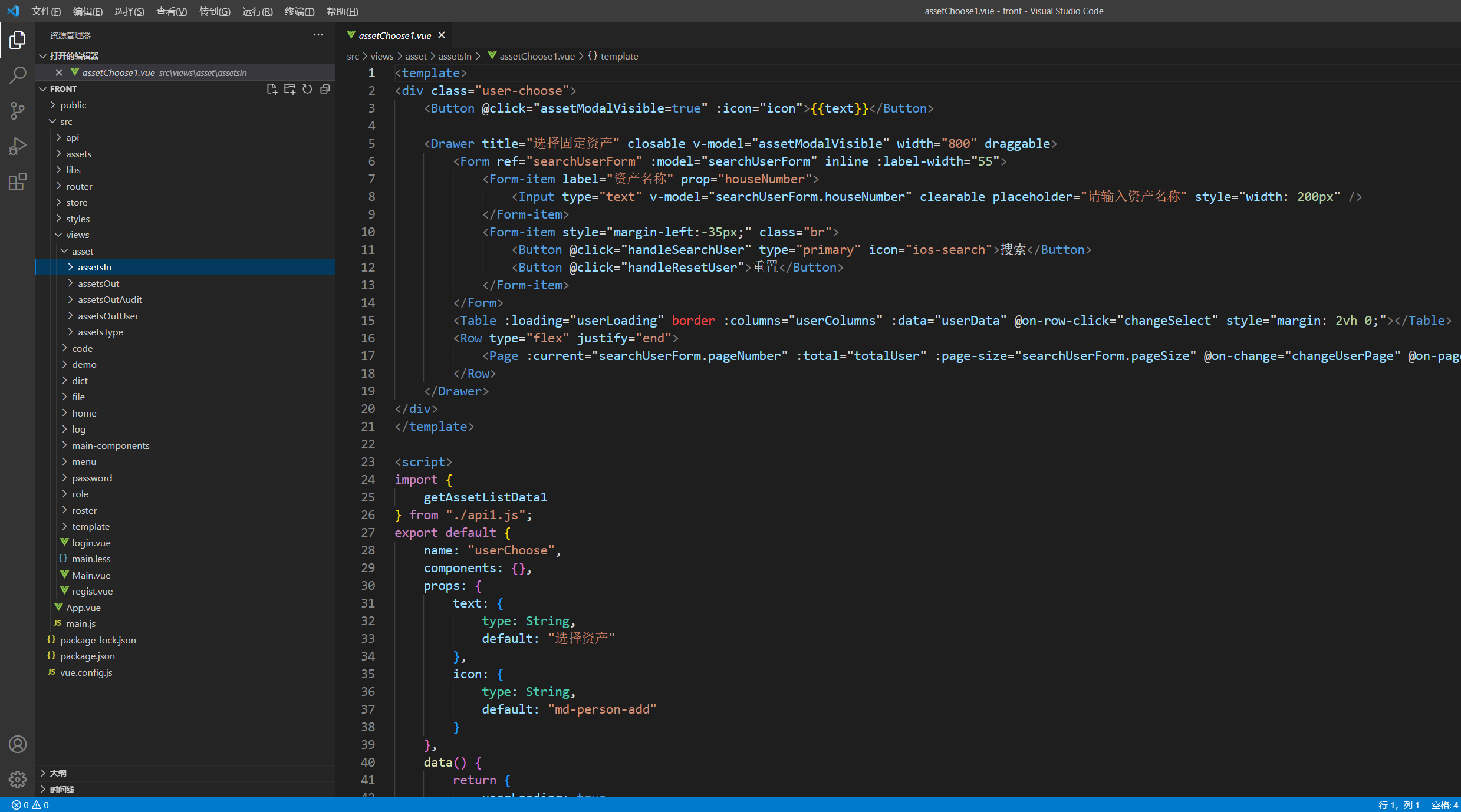Open the Accounts menu icon
This screenshot has width=1461, height=812.
[18, 744]
